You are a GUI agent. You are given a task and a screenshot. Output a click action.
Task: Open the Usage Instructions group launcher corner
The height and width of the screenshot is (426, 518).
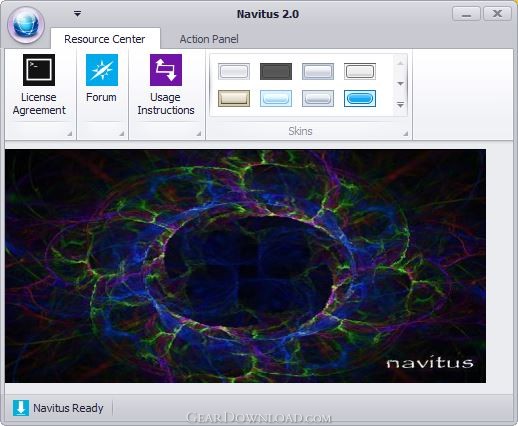pyautogui.click(x=198, y=134)
